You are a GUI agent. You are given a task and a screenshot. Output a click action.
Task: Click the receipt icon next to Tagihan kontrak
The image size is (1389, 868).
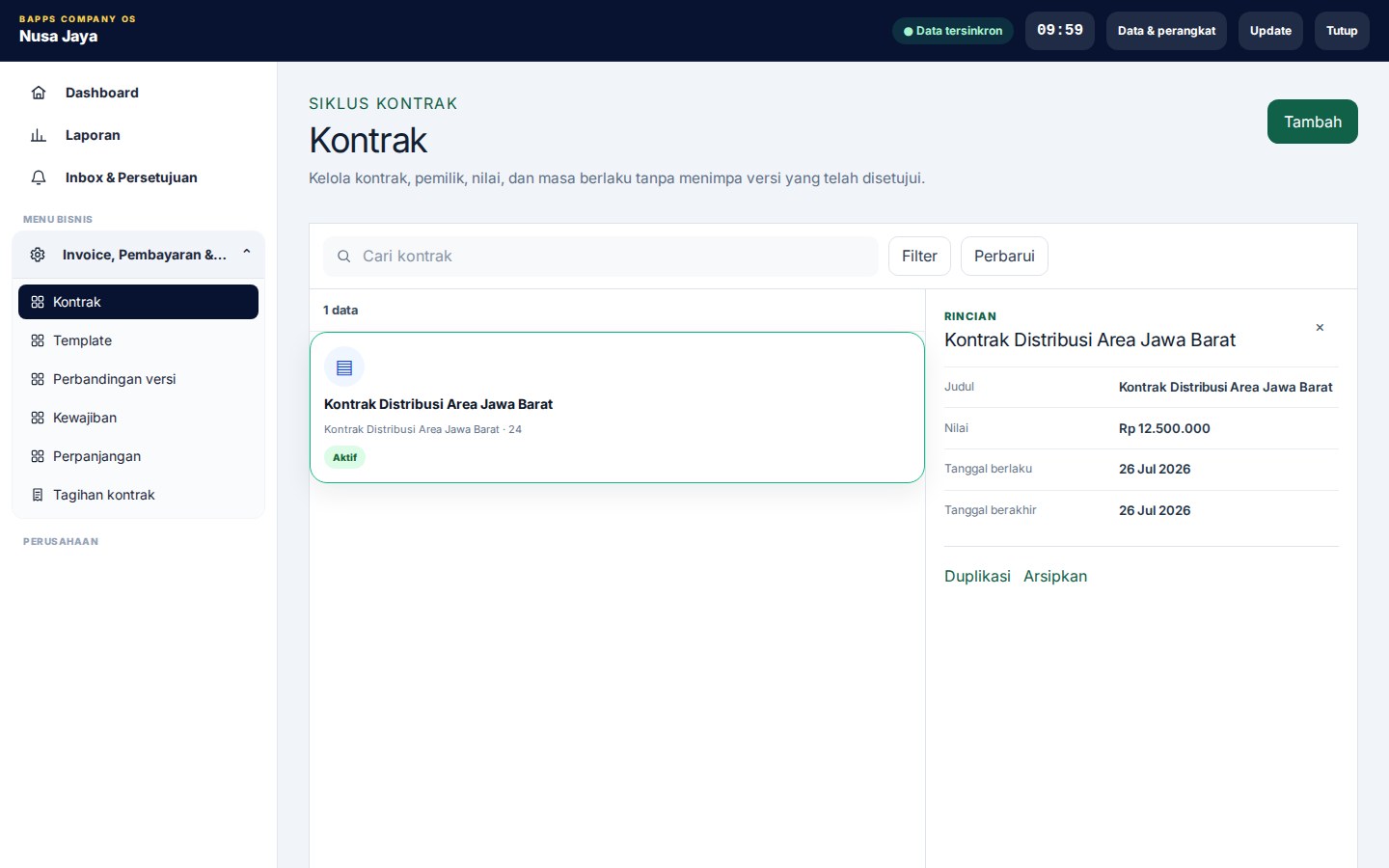click(x=38, y=495)
